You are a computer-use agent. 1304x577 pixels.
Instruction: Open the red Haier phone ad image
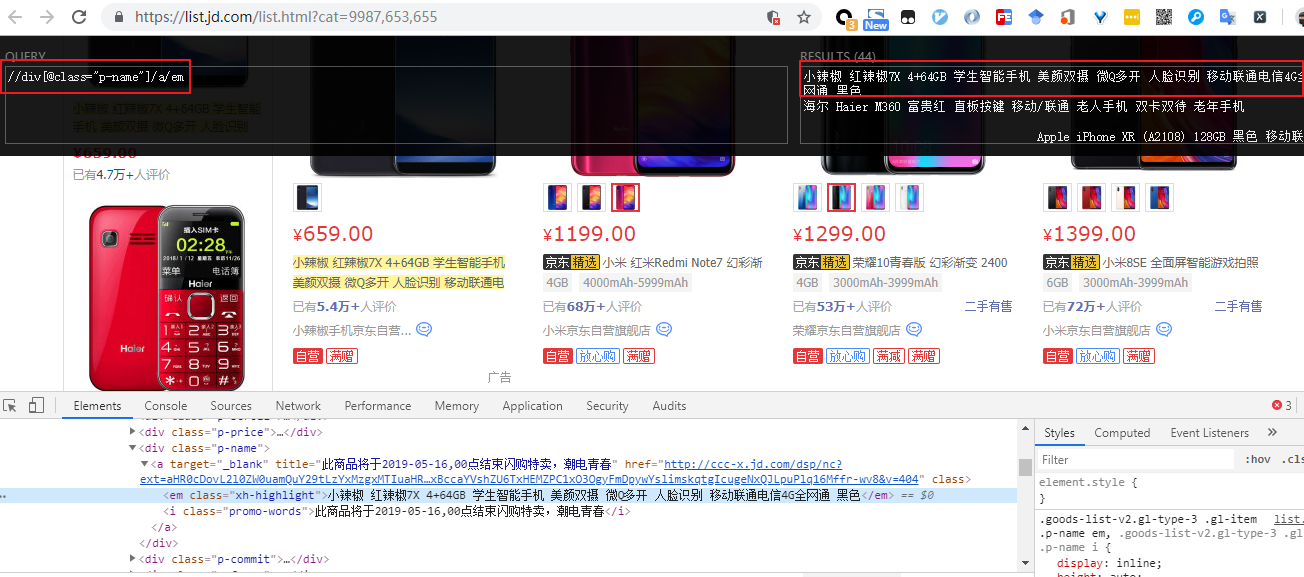coord(165,296)
